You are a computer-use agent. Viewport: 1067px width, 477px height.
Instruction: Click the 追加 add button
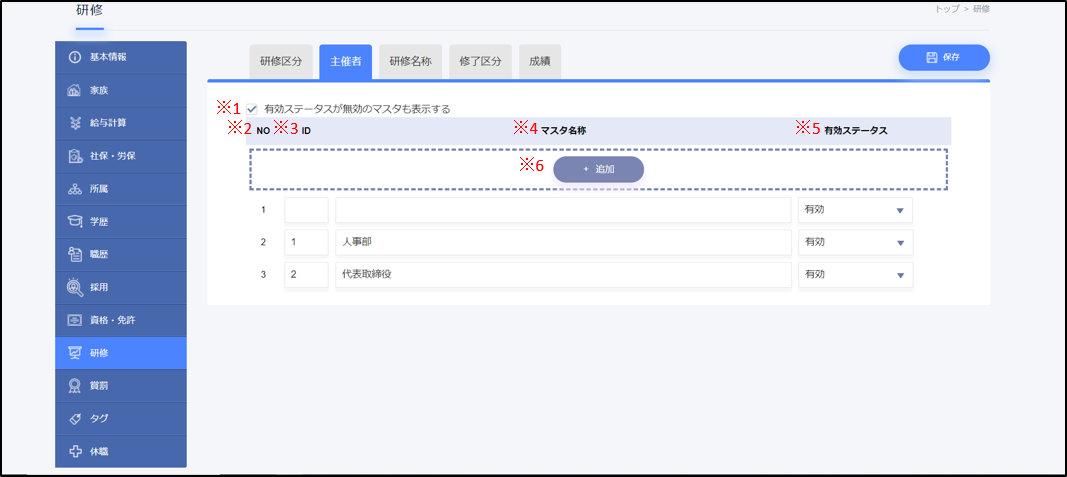598,169
